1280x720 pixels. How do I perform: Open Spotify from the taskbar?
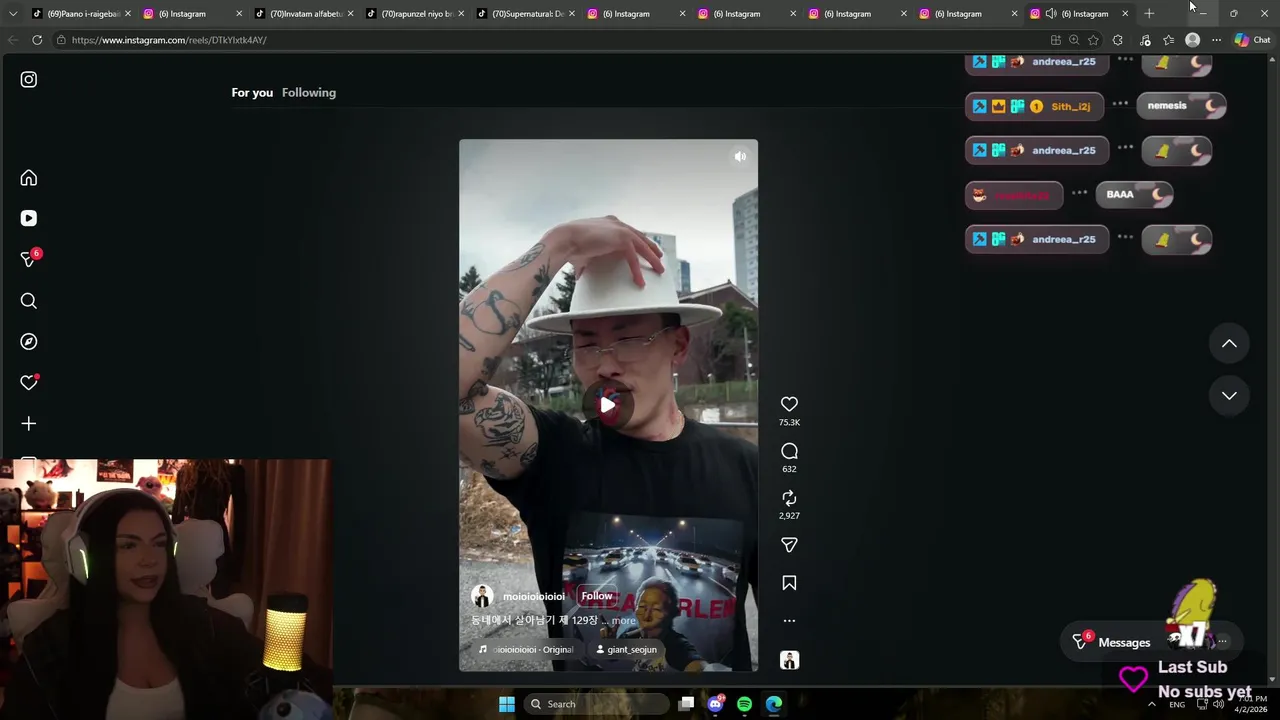(744, 704)
